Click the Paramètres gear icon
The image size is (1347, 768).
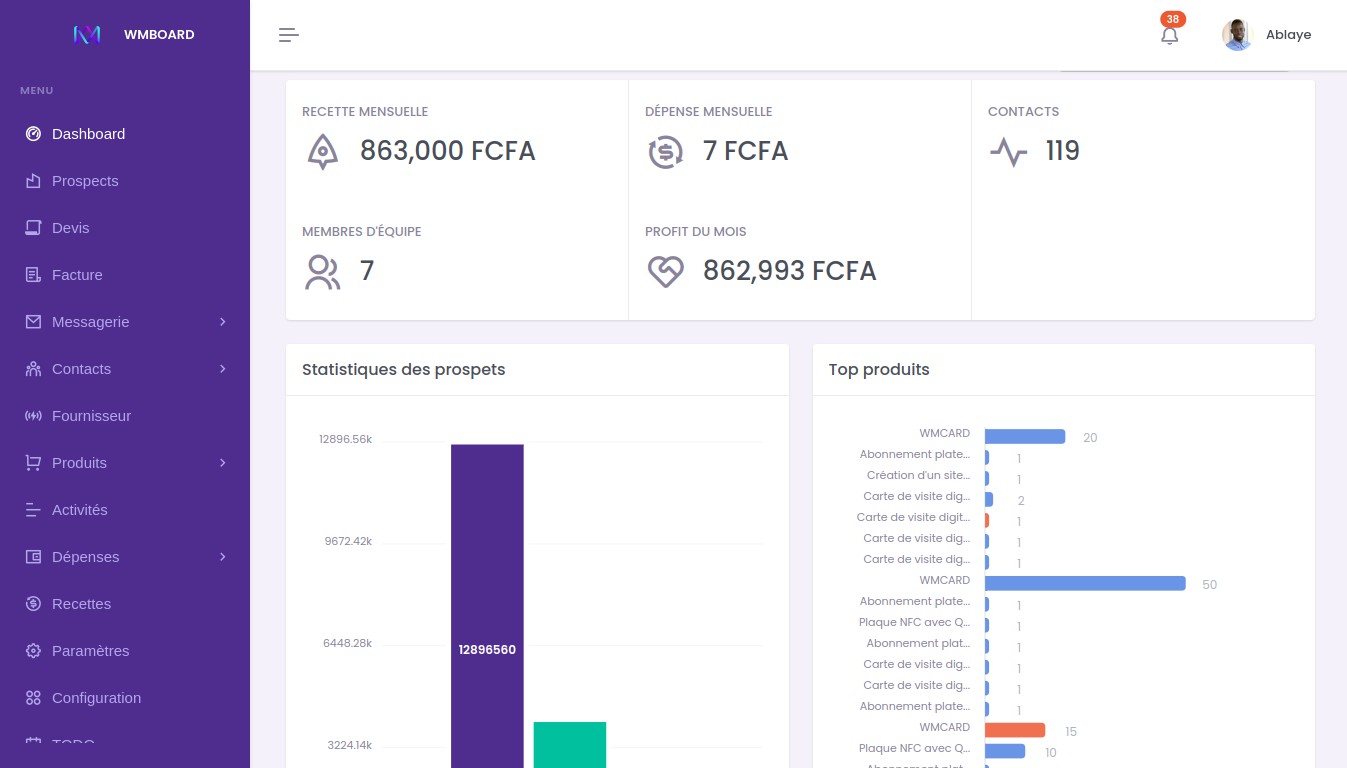[x=33, y=651]
